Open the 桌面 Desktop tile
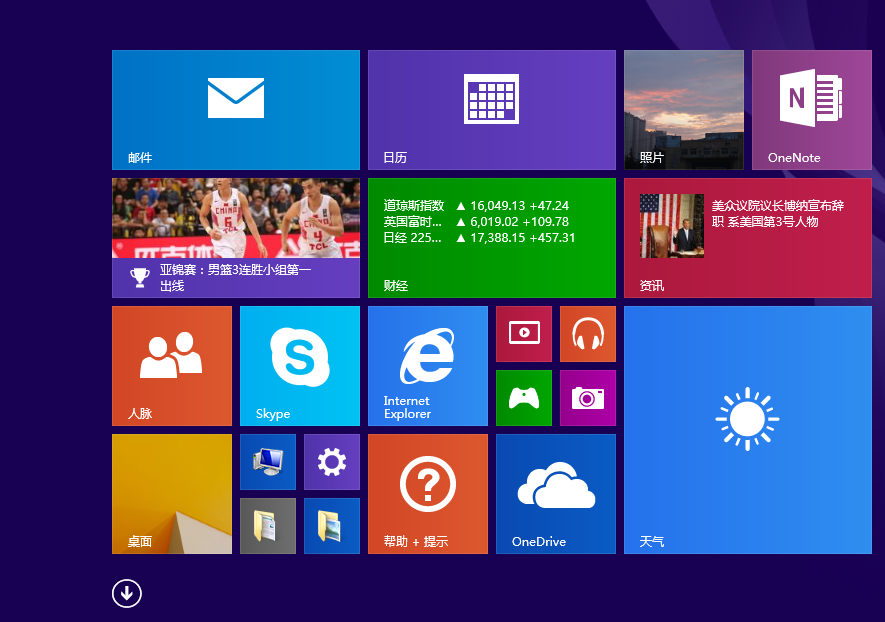The height and width of the screenshot is (622, 885). click(172, 494)
